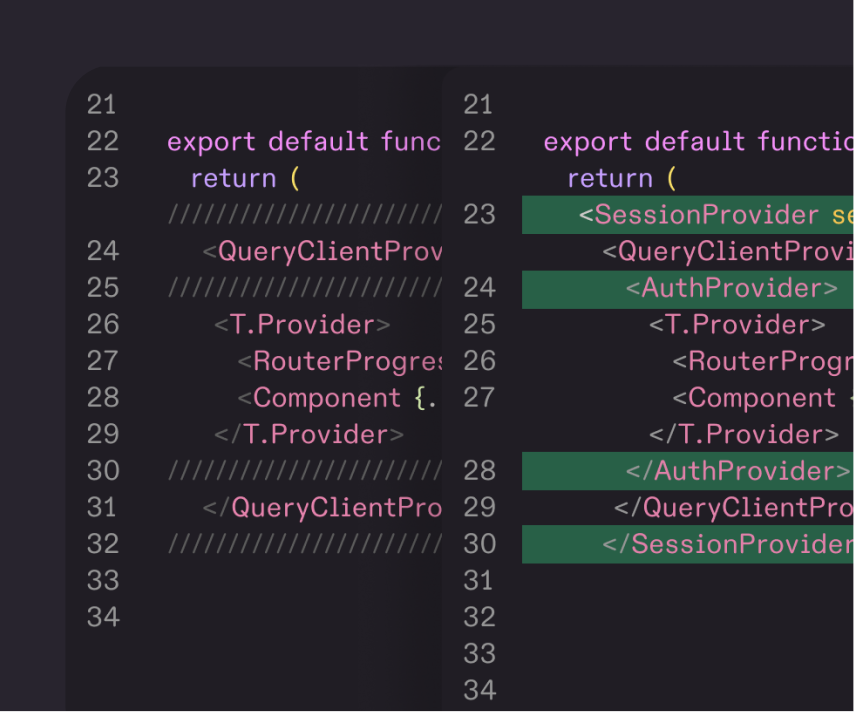The width and height of the screenshot is (854, 712).
Task: Select line number 34 in the left pane
Action: coord(102,617)
